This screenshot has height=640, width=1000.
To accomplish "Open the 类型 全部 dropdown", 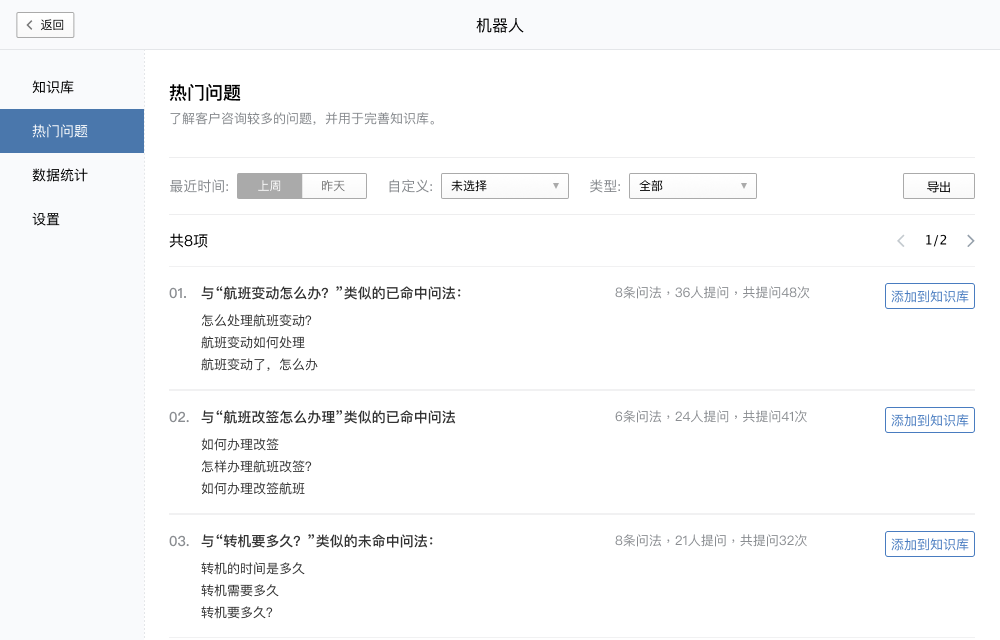I will click(x=693, y=186).
